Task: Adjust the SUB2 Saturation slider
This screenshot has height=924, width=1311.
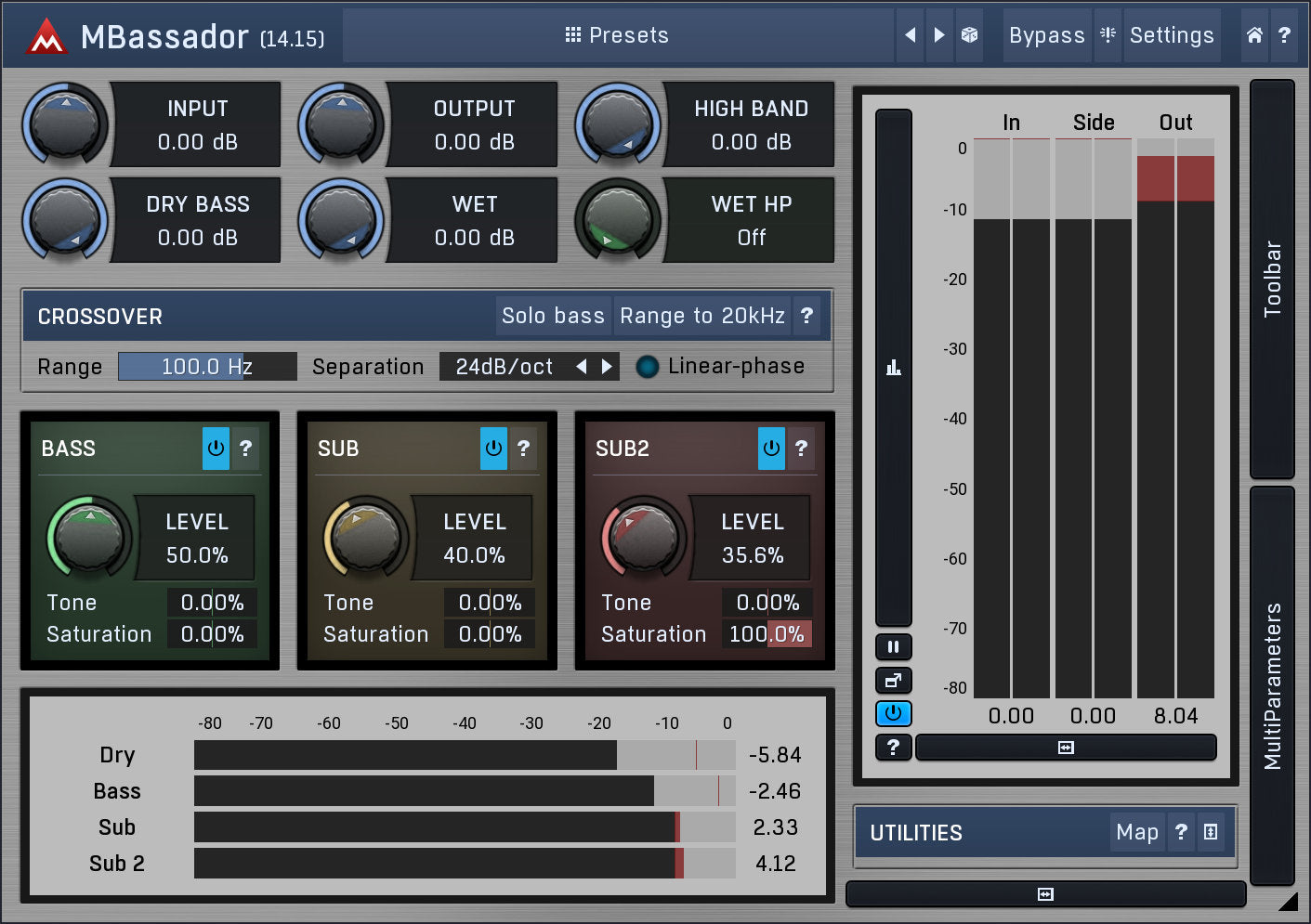Action: pos(767,634)
